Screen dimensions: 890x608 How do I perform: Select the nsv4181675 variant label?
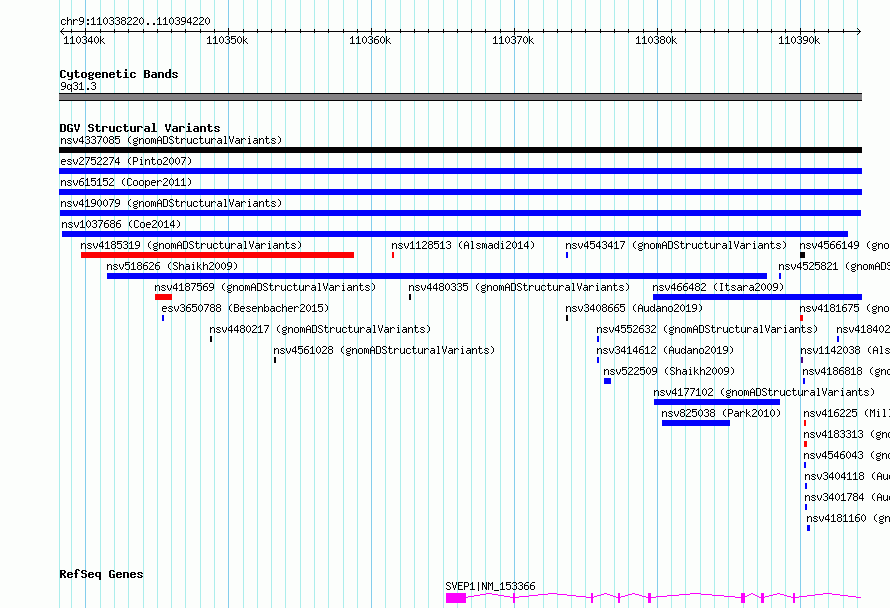pyautogui.click(x=845, y=308)
